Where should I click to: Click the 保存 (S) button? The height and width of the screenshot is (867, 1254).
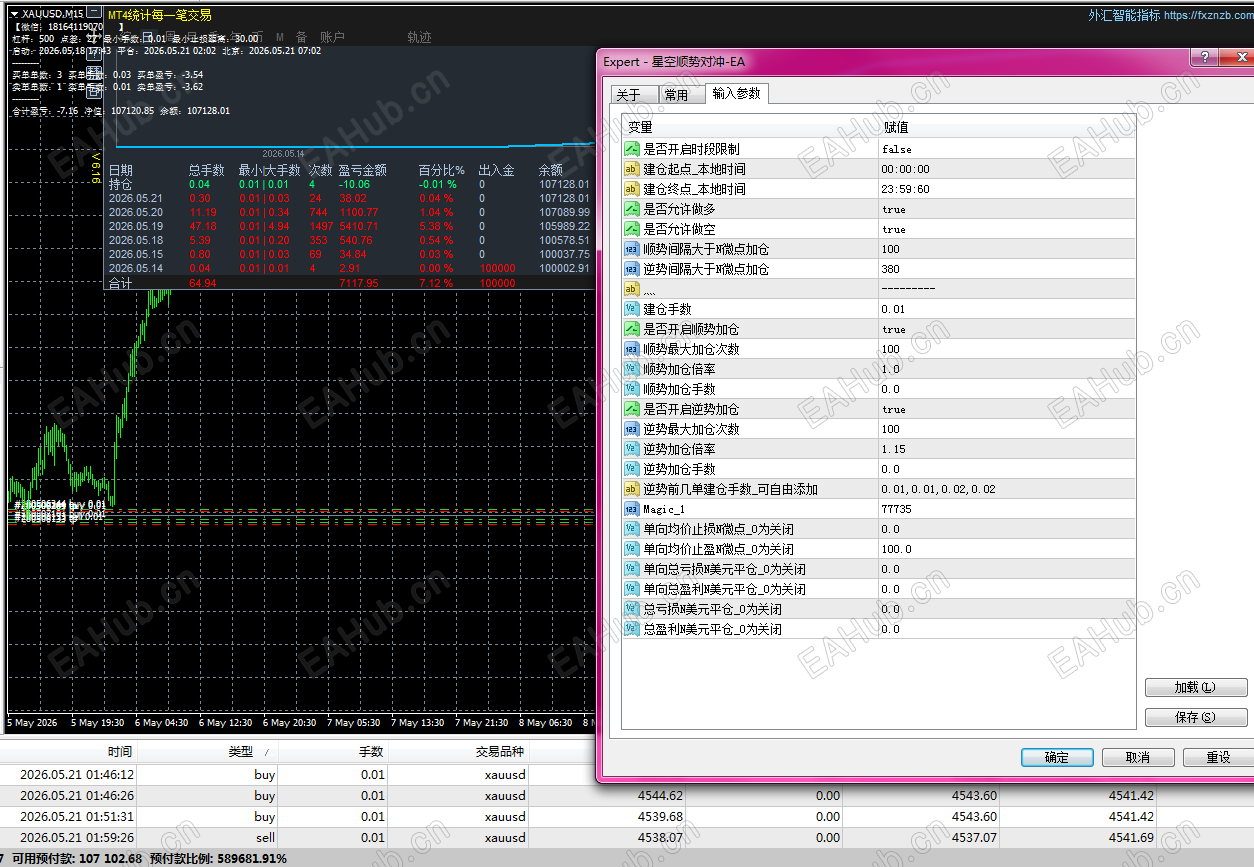pyautogui.click(x=1196, y=718)
